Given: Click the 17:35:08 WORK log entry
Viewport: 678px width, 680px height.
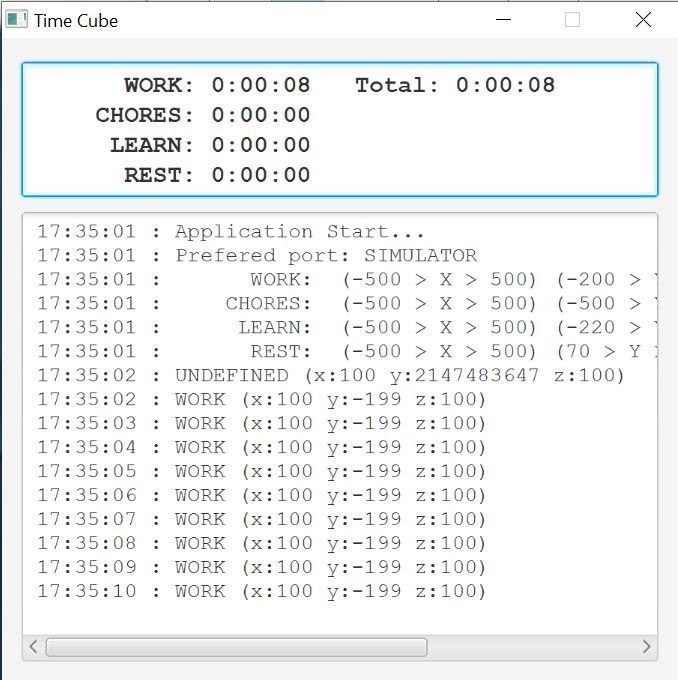Looking at the screenshot, I should click(x=262, y=543).
